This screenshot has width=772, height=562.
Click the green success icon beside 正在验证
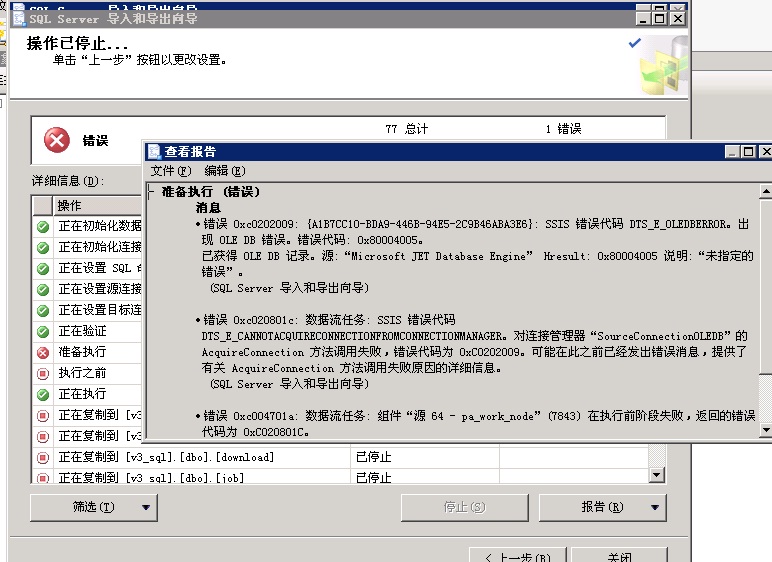click(43, 332)
